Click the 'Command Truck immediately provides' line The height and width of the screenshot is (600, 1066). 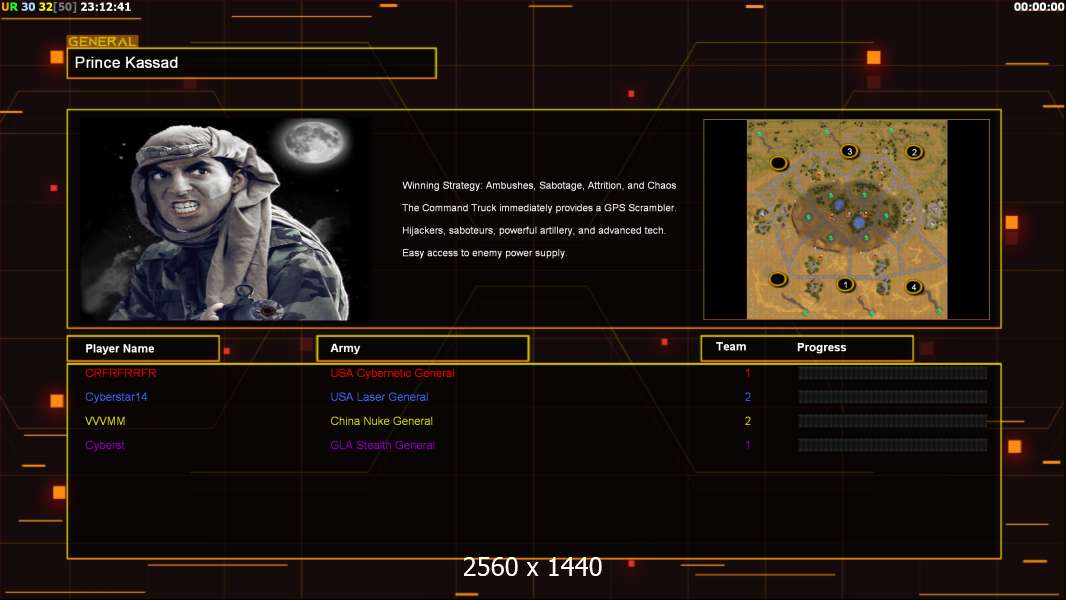click(x=539, y=208)
